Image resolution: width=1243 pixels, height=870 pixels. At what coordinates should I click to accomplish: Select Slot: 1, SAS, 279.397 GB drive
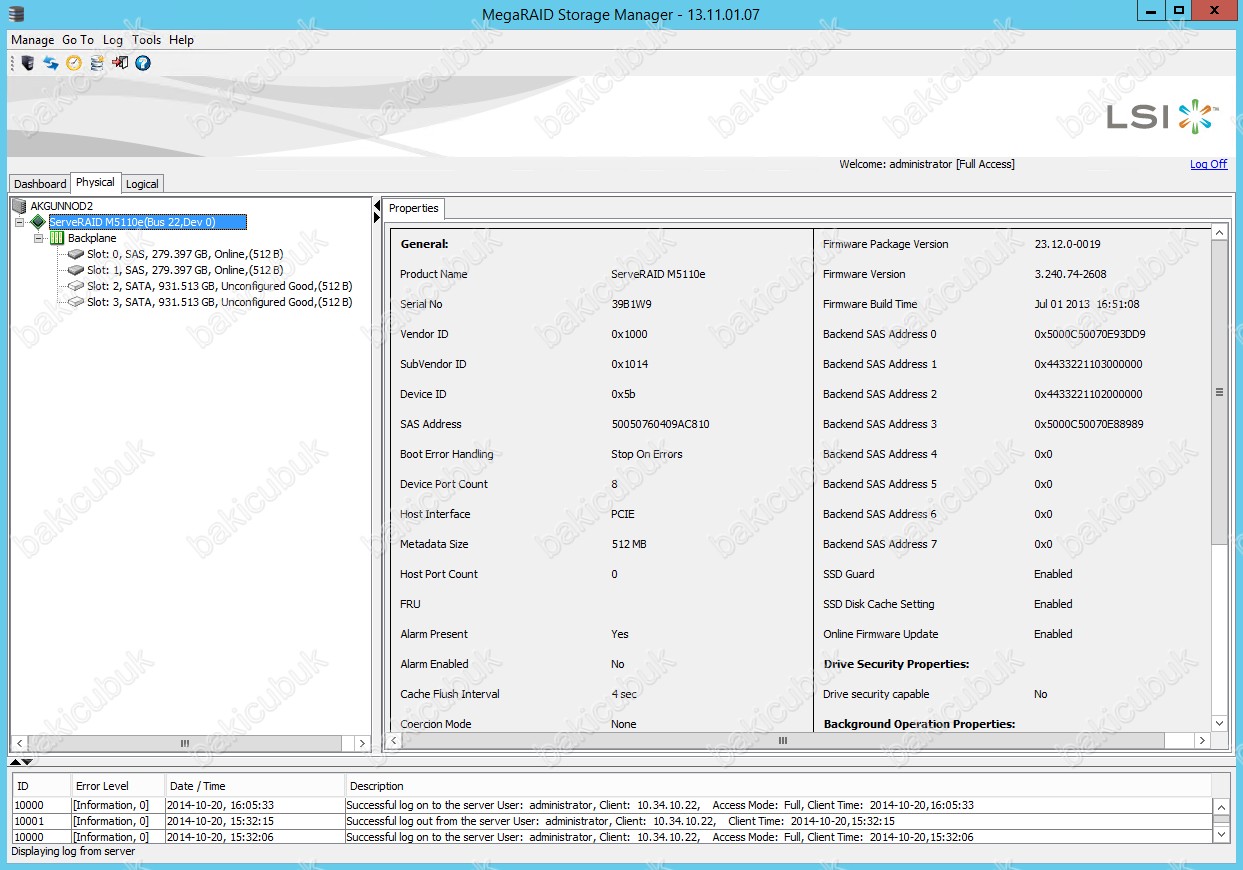point(185,270)
